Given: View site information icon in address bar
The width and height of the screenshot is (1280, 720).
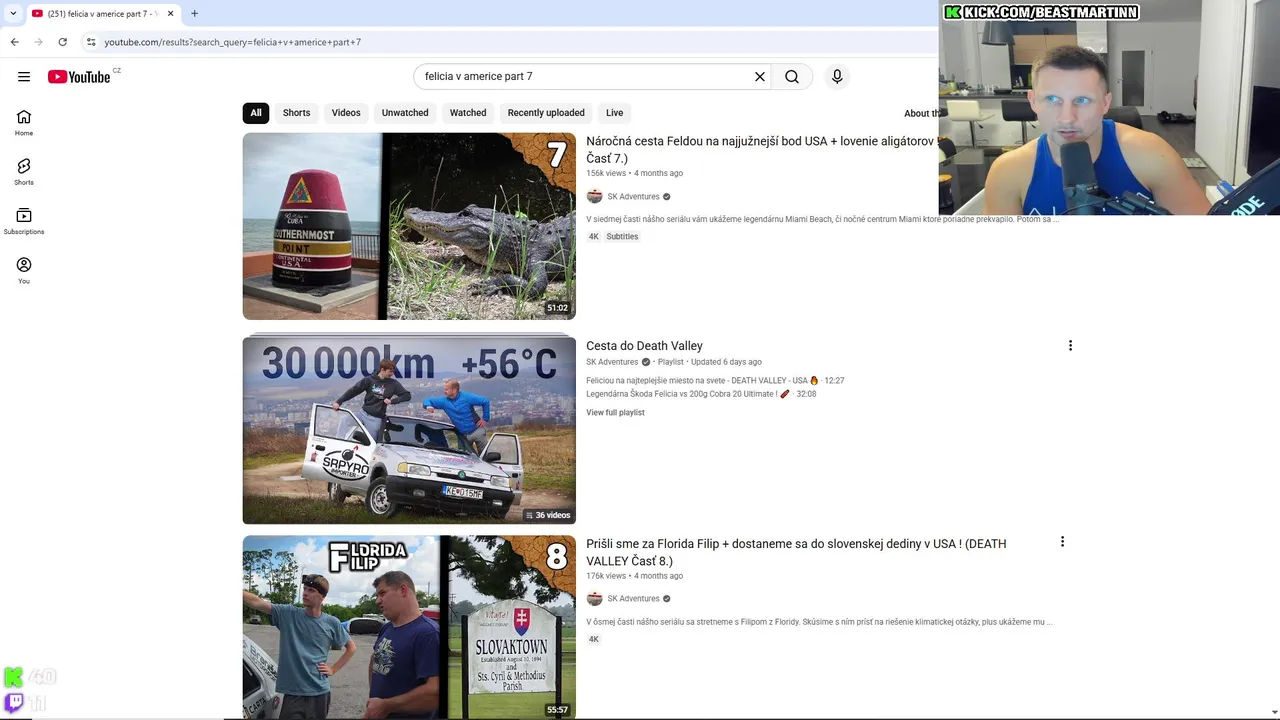Looking at the screenshot, I should click(91, 42).
